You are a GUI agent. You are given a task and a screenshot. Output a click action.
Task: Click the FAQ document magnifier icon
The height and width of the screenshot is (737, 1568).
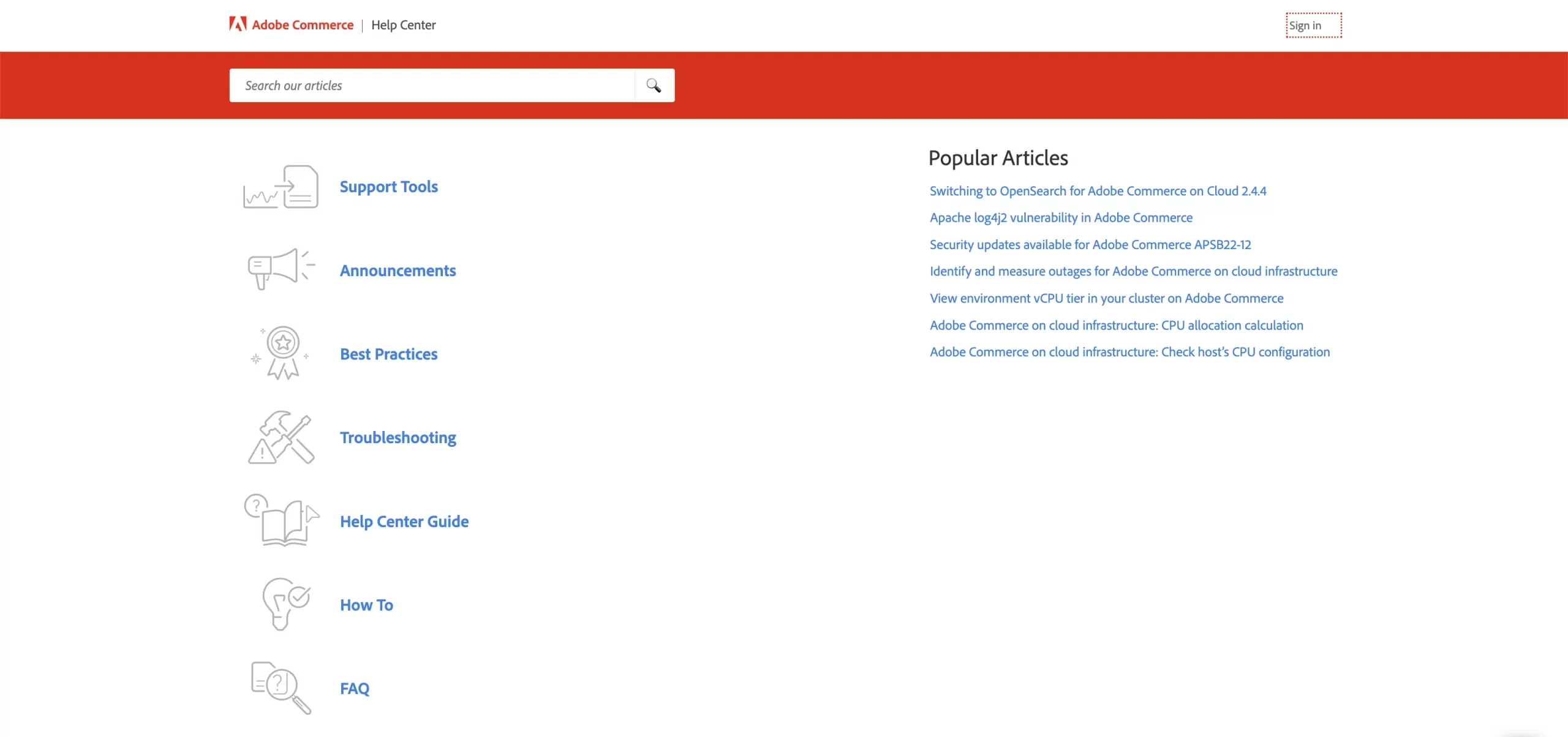(281, 688)
